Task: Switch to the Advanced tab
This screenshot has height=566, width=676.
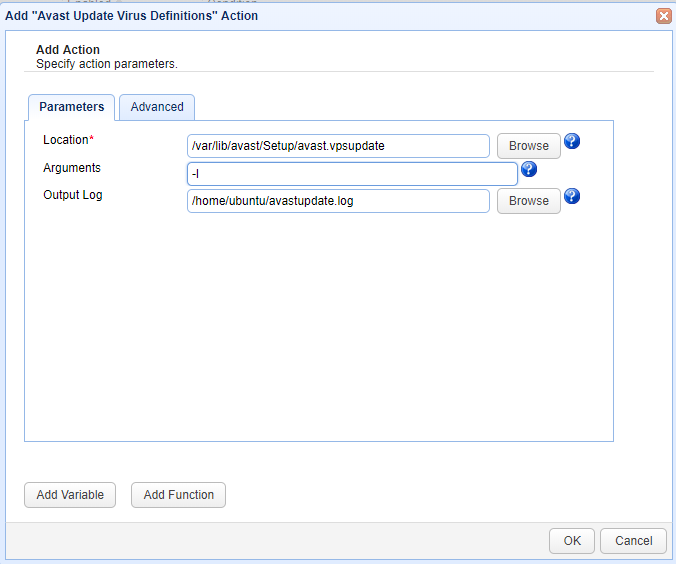Action: pos(157,107)
